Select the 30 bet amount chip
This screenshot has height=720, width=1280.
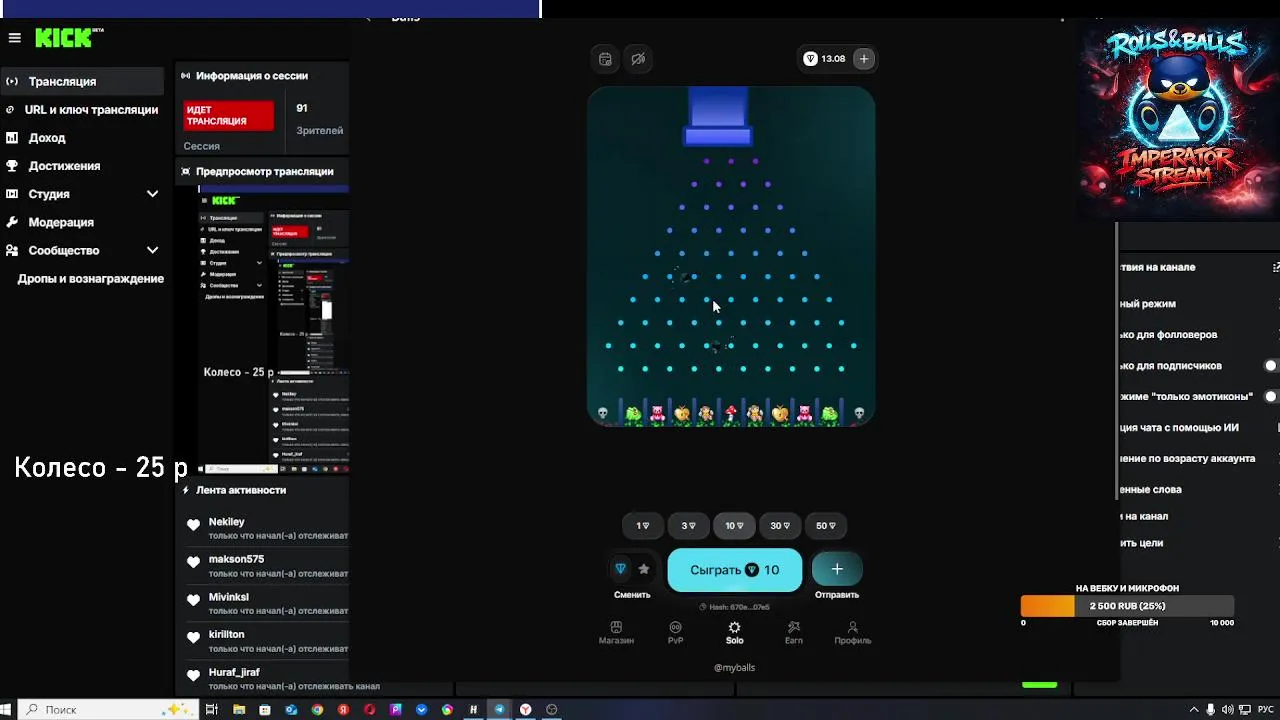tap(780, 526)
